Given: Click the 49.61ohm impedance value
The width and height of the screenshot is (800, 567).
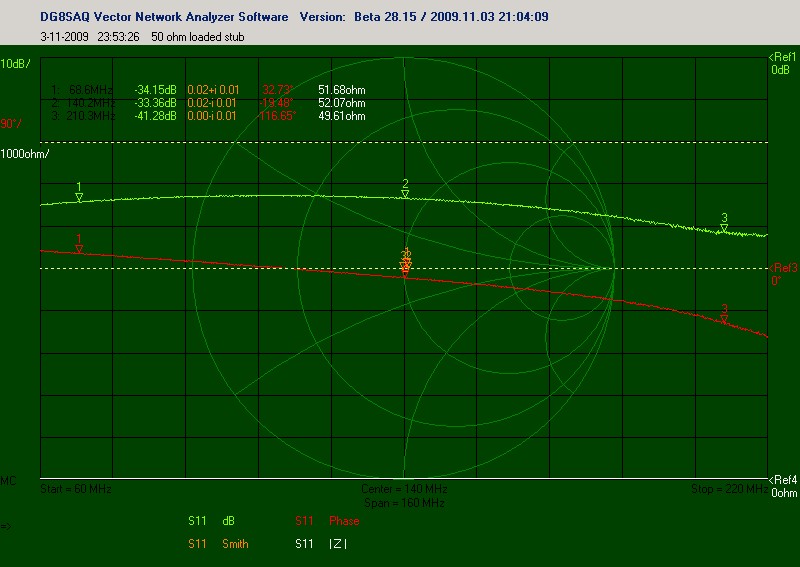Looking at the screenshot, I should tap(342, 116).
